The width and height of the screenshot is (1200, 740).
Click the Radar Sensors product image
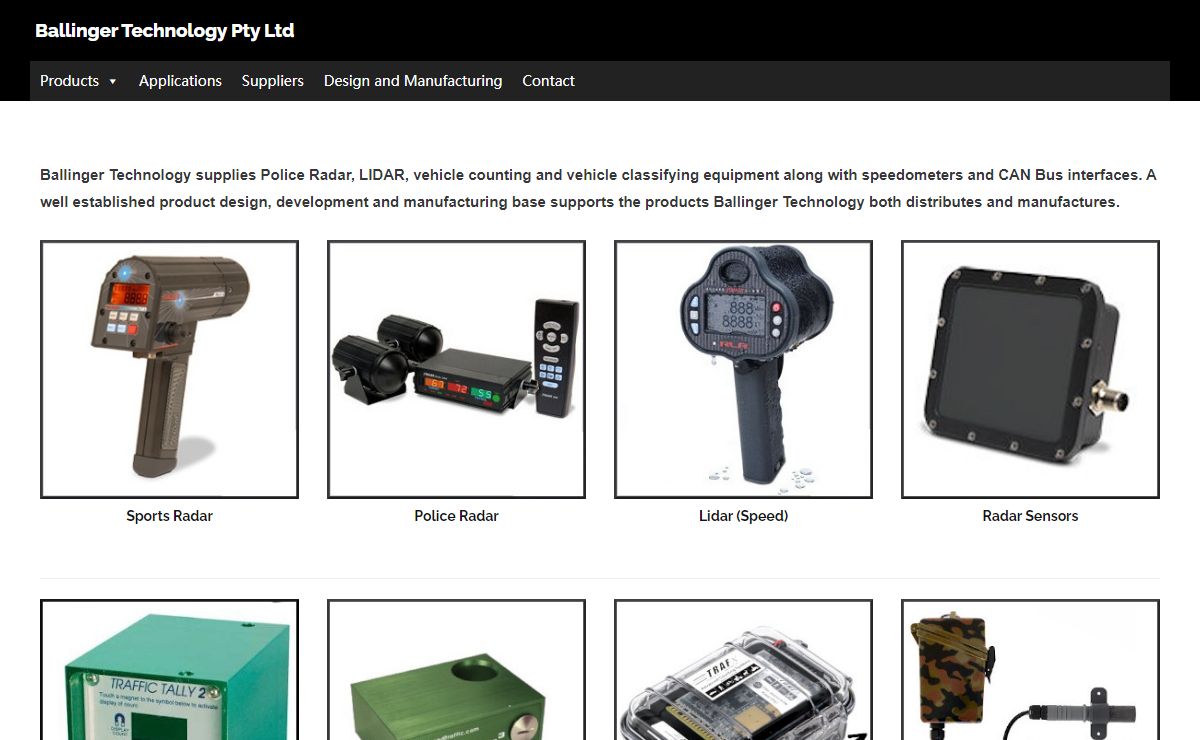pyautogui.click(x=1030, y=369)
